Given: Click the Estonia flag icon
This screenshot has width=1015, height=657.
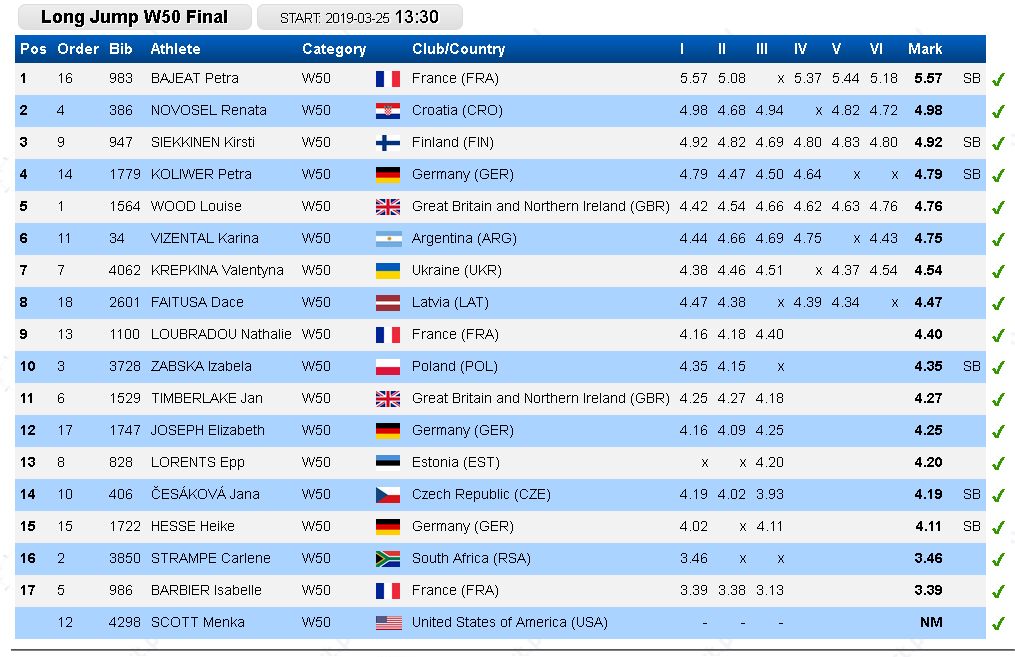Looking at the screenshot, I should (x=387, y=463).
